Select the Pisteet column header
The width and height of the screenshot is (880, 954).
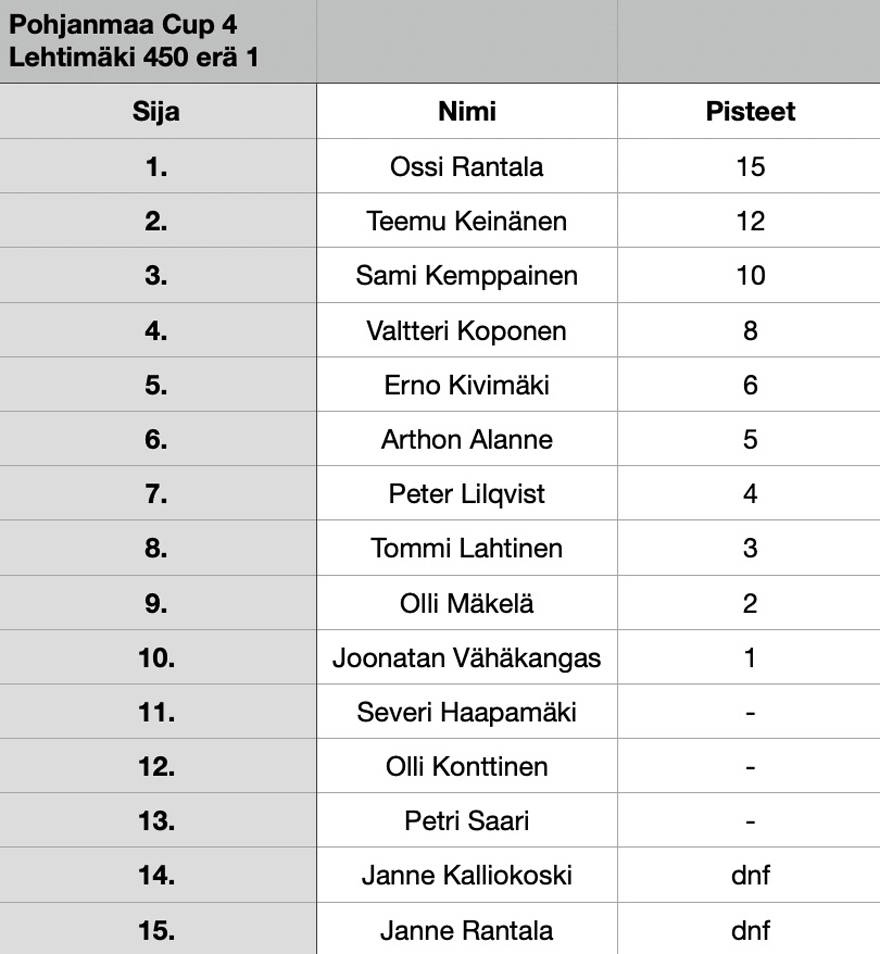coord(749,111)
